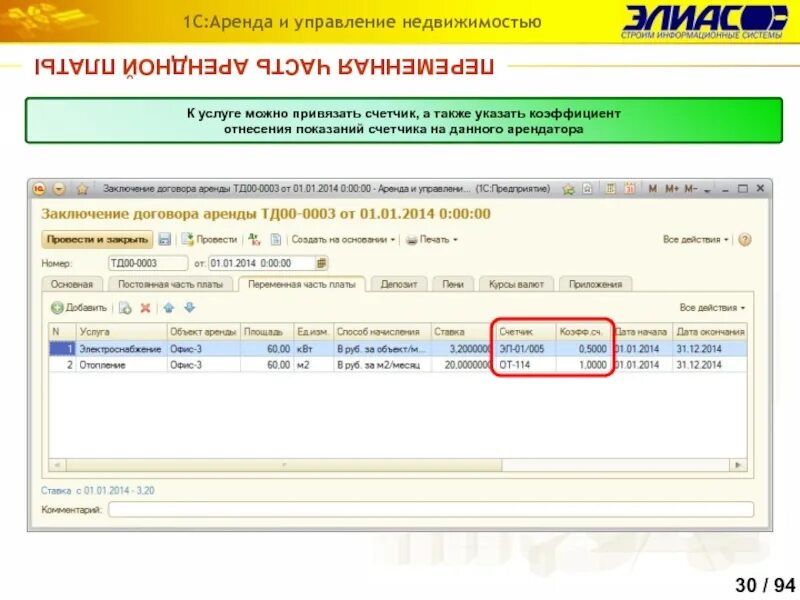800x600 pixels.
Task: Open the date picker calendar icon by date field
Action: click(321, 263)
